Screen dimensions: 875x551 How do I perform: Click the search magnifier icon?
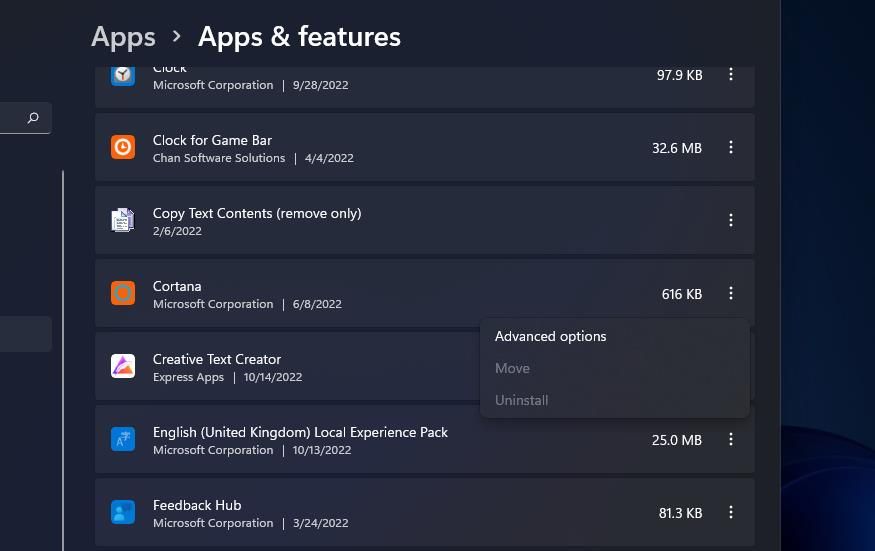33,118
